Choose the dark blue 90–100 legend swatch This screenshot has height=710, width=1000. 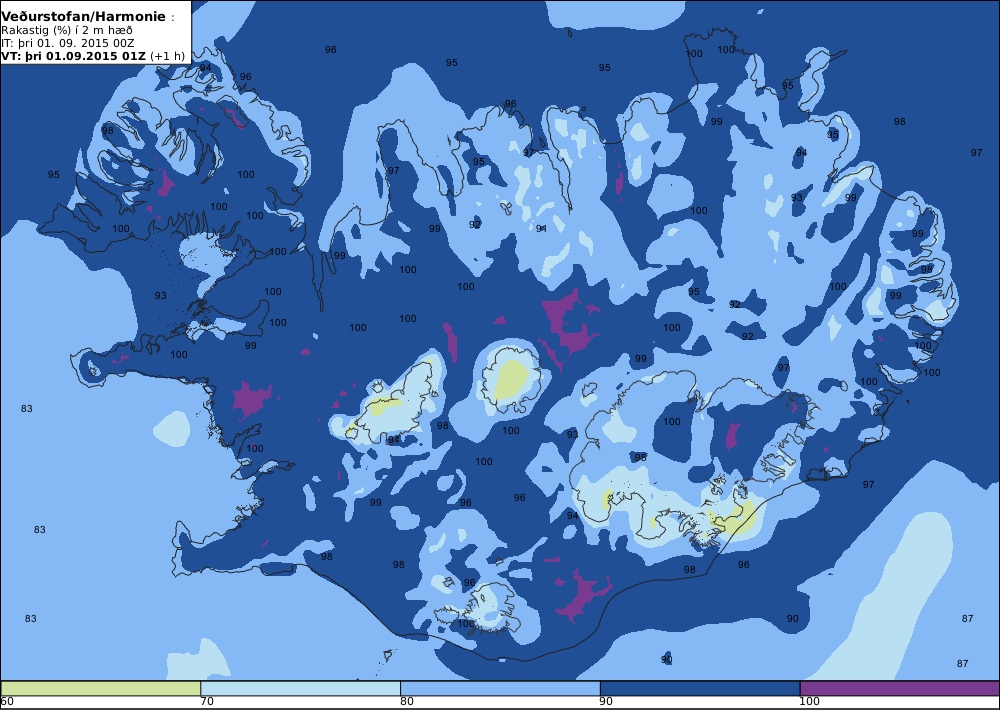[x=700, y=688]
